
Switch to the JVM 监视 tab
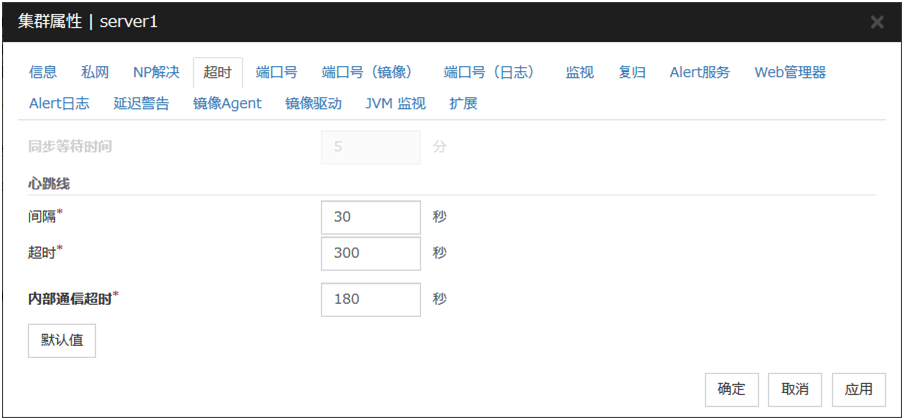tap(395, 103)
